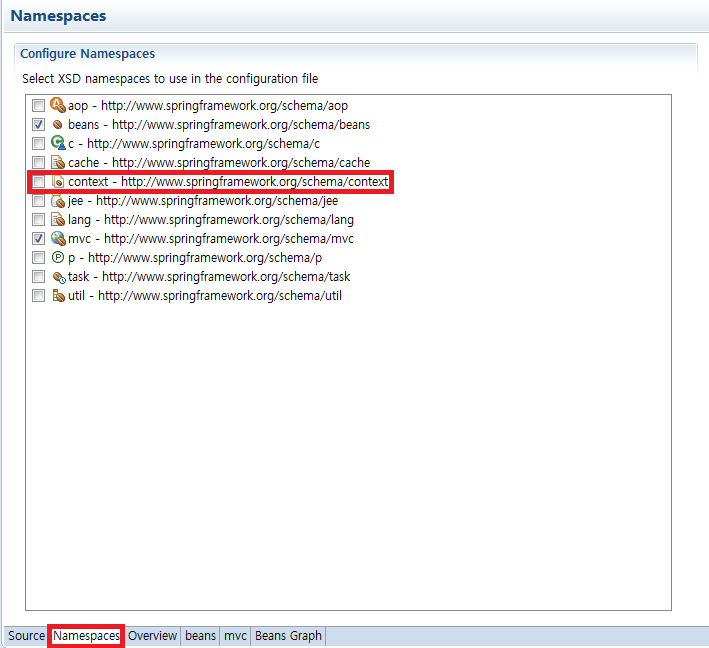Select the jee schema URL row

(x=203, y=201)
